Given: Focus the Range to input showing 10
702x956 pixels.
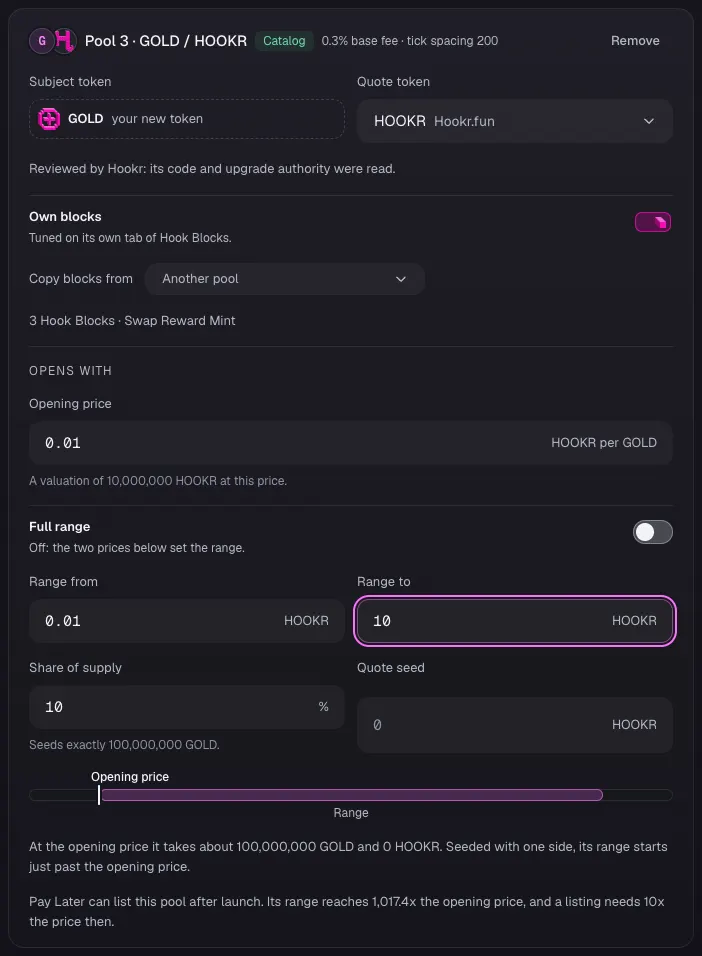Looking at the screenshot, I should click(515, 621).
